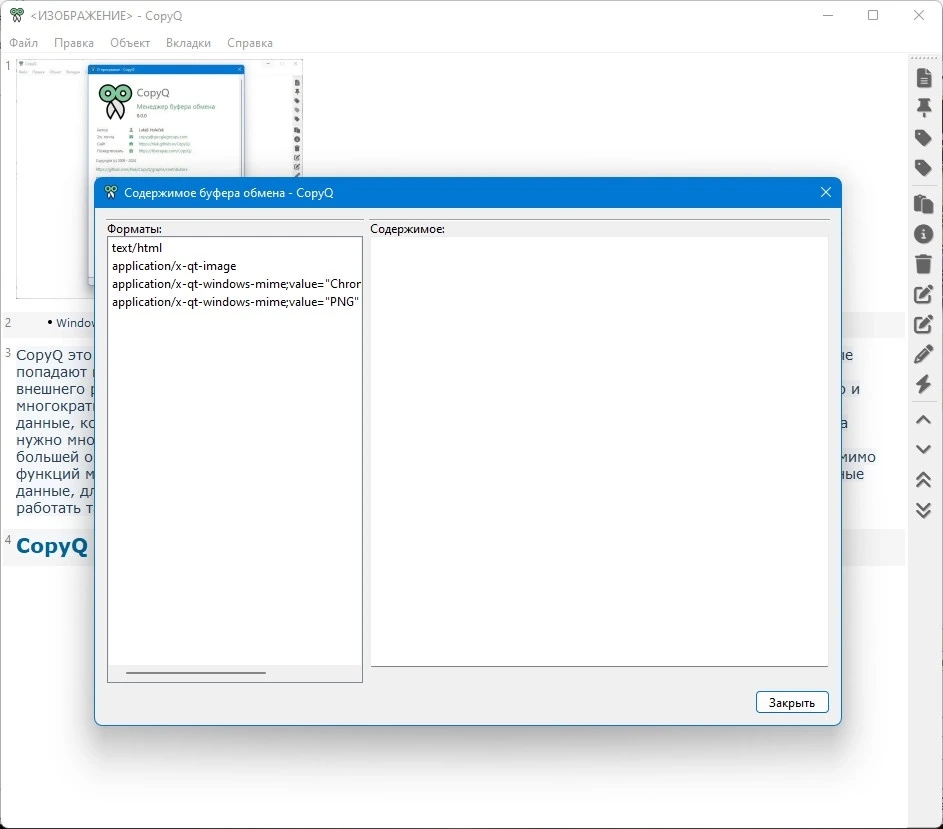
Task: Click the trash delete icon
Action: (924, 263)
